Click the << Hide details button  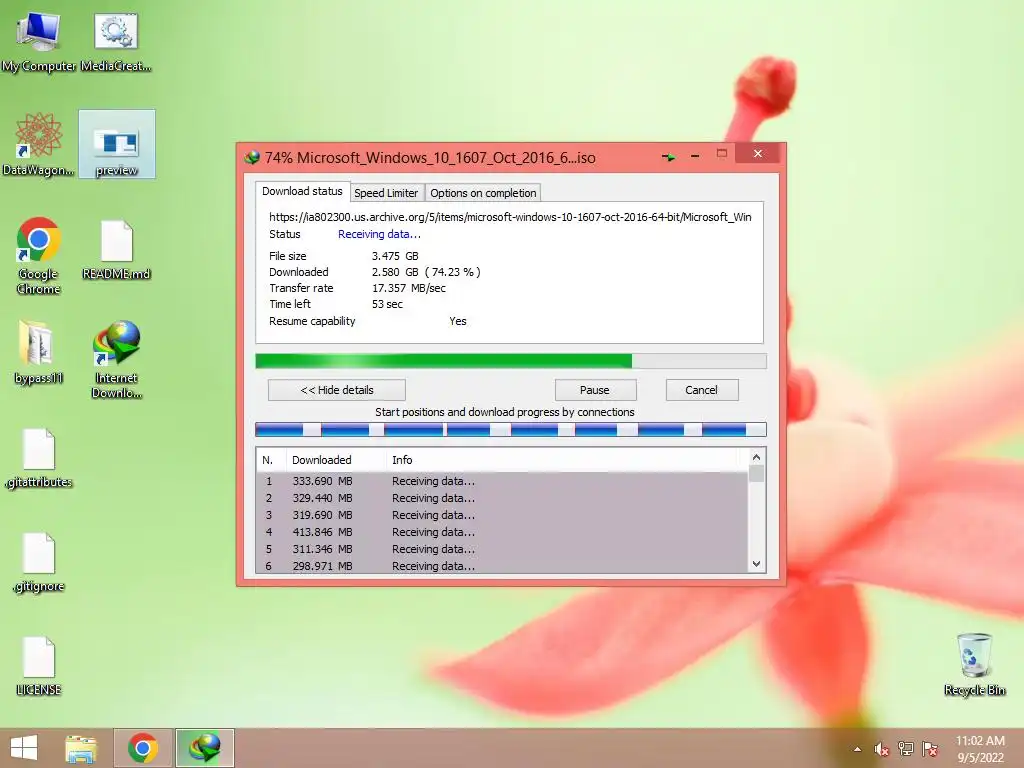[337, 390]
